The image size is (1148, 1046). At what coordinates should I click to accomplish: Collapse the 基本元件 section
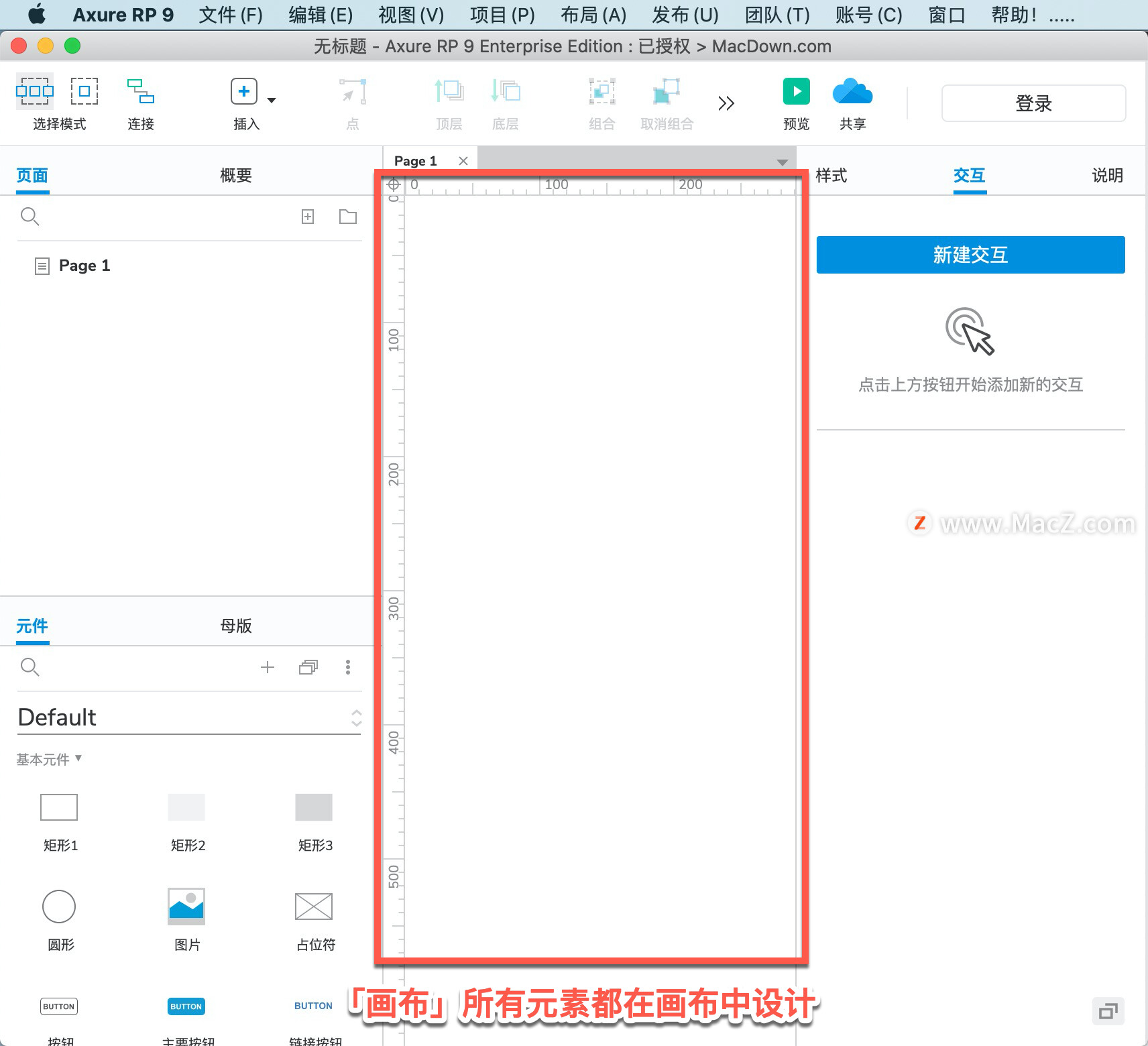[49, 759]
